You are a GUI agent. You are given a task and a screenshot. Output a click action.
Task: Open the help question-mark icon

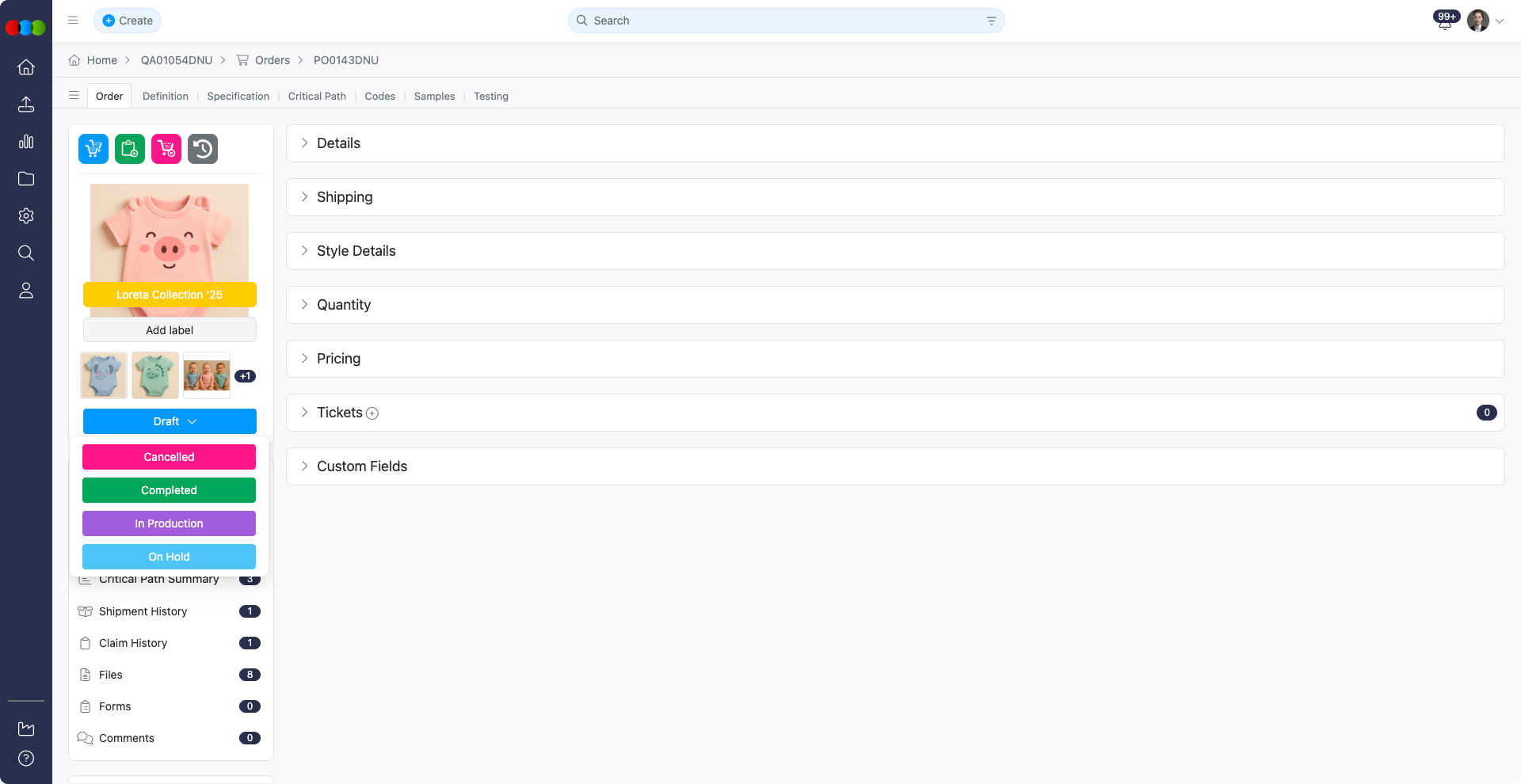click(x=26, y=758)
